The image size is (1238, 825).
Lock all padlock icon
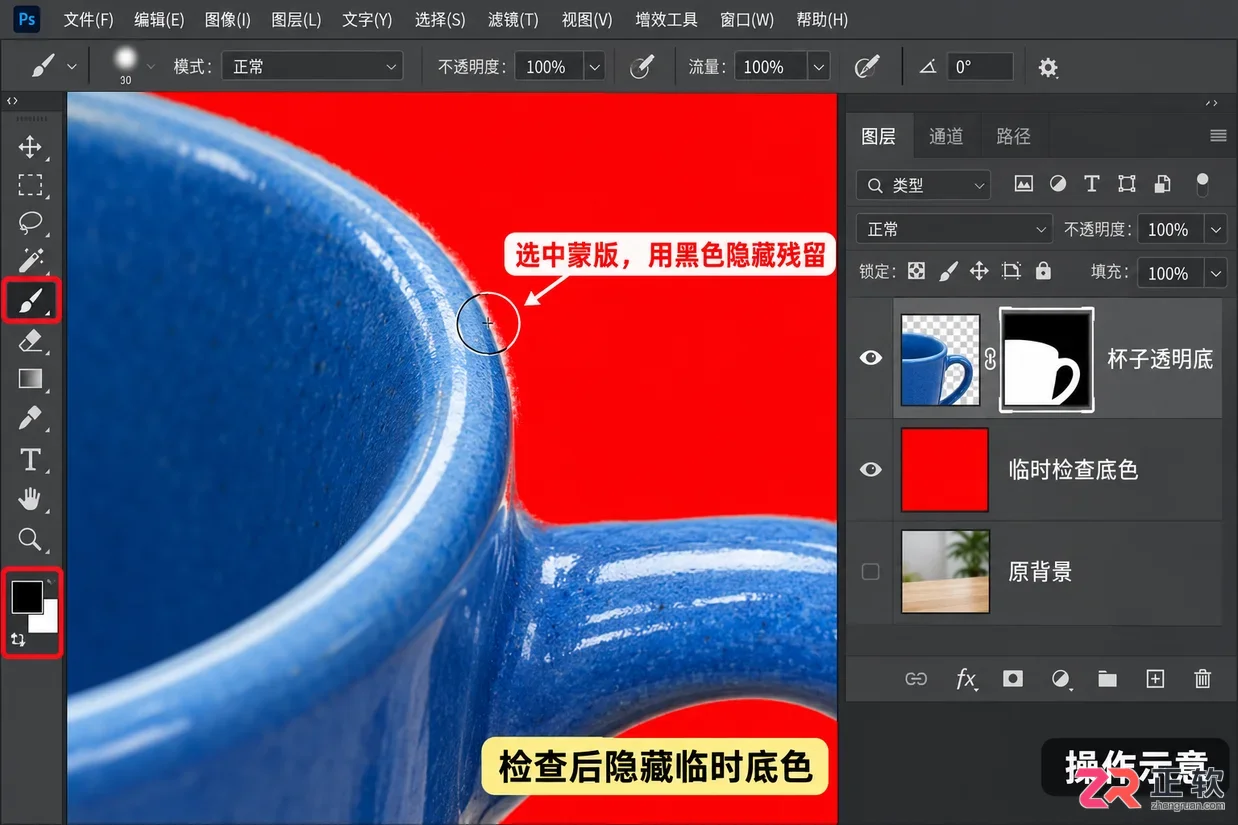pyautogui.click(x=1043, y=272)
